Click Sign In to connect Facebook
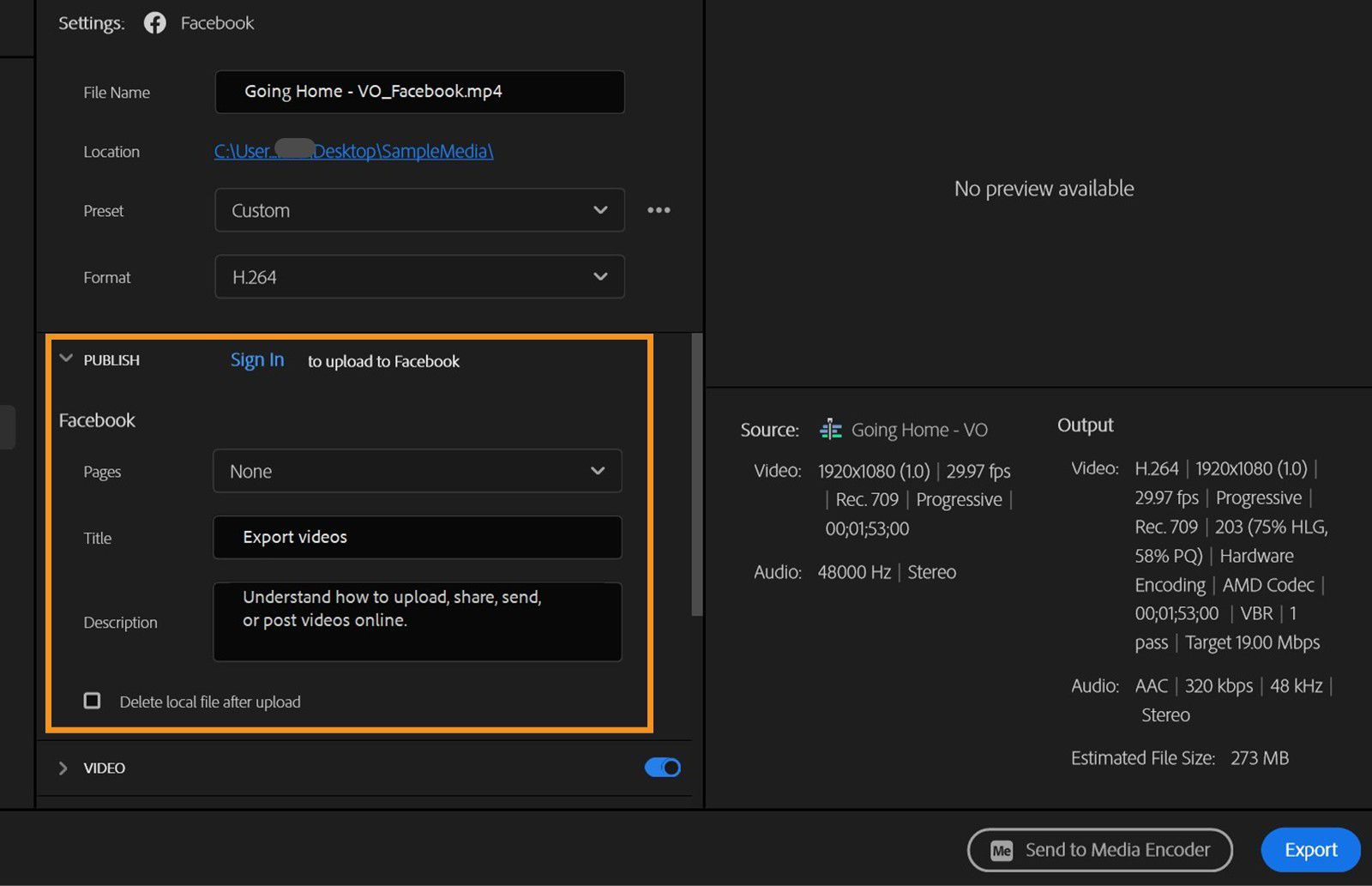 click(x=256, y=359)
